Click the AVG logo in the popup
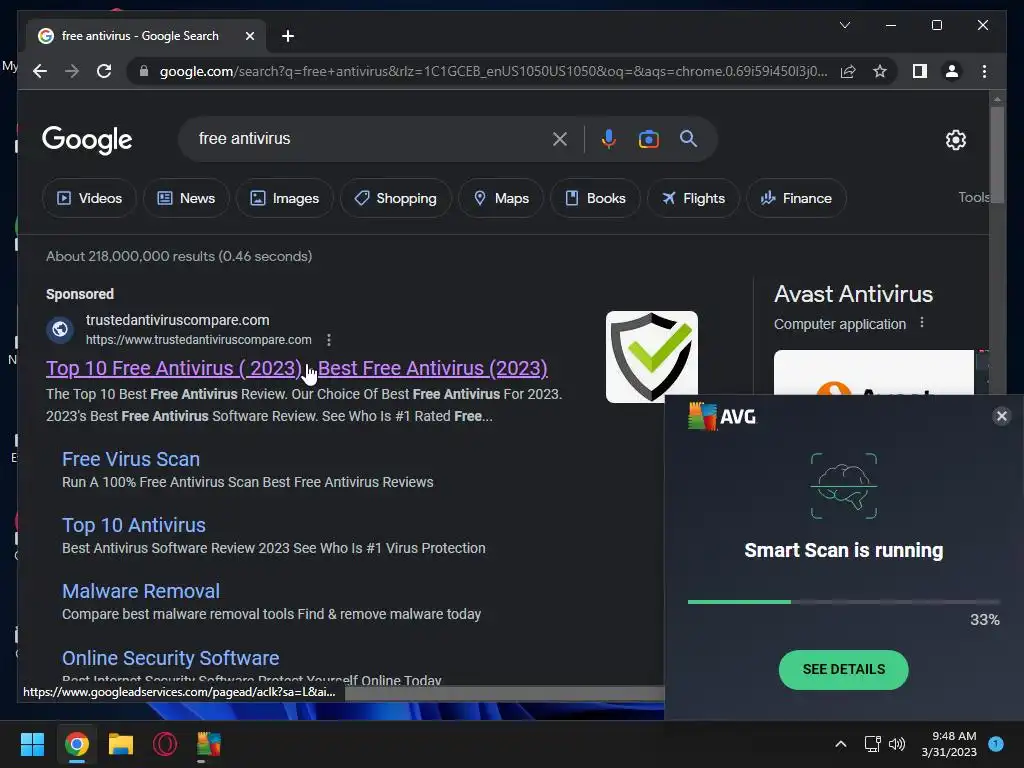1024x768 pixels. [722, 416]
